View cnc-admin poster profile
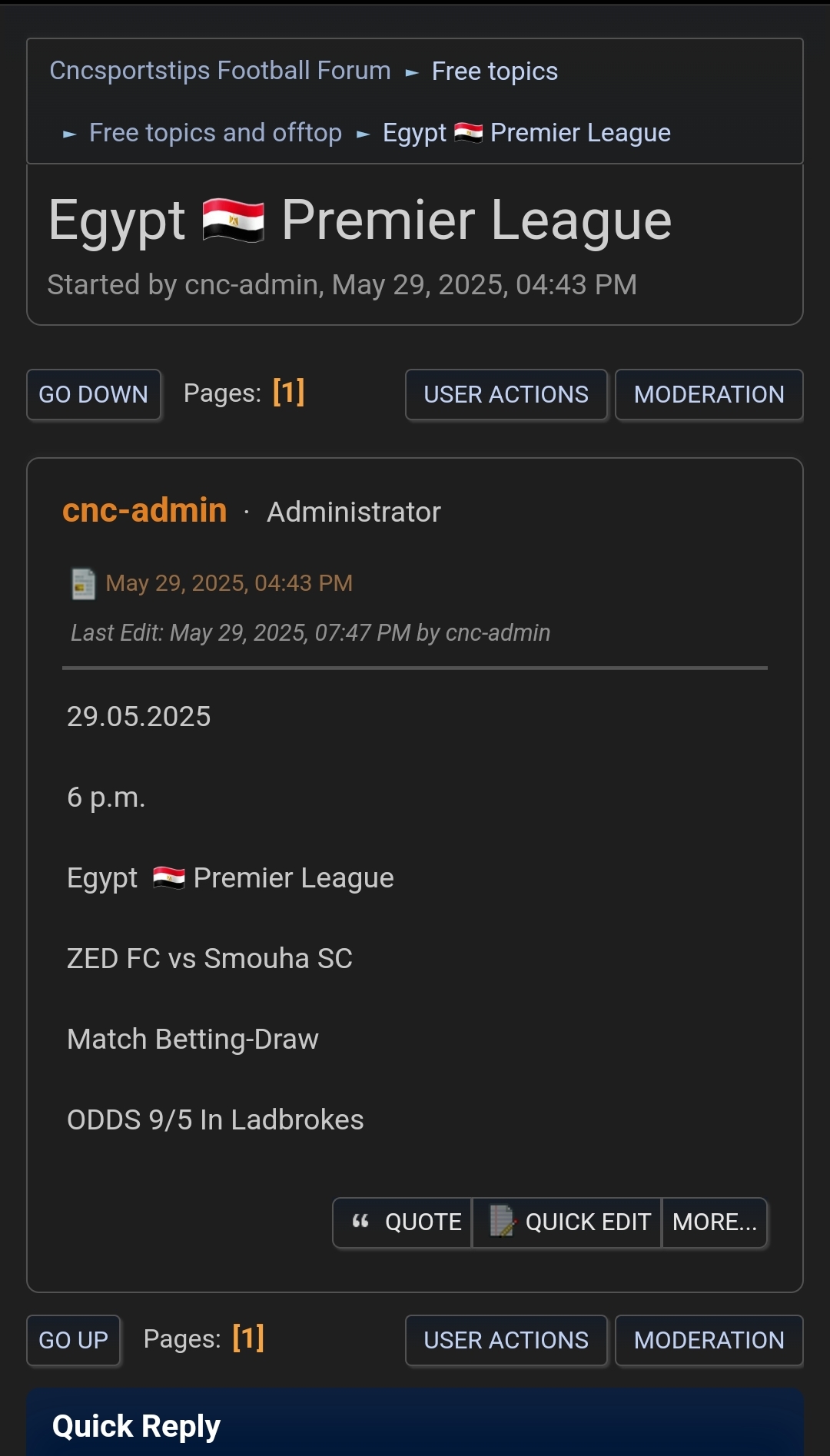Image resolution: width=830 pixels, height=1456 pixels. (x=144, y=510)
